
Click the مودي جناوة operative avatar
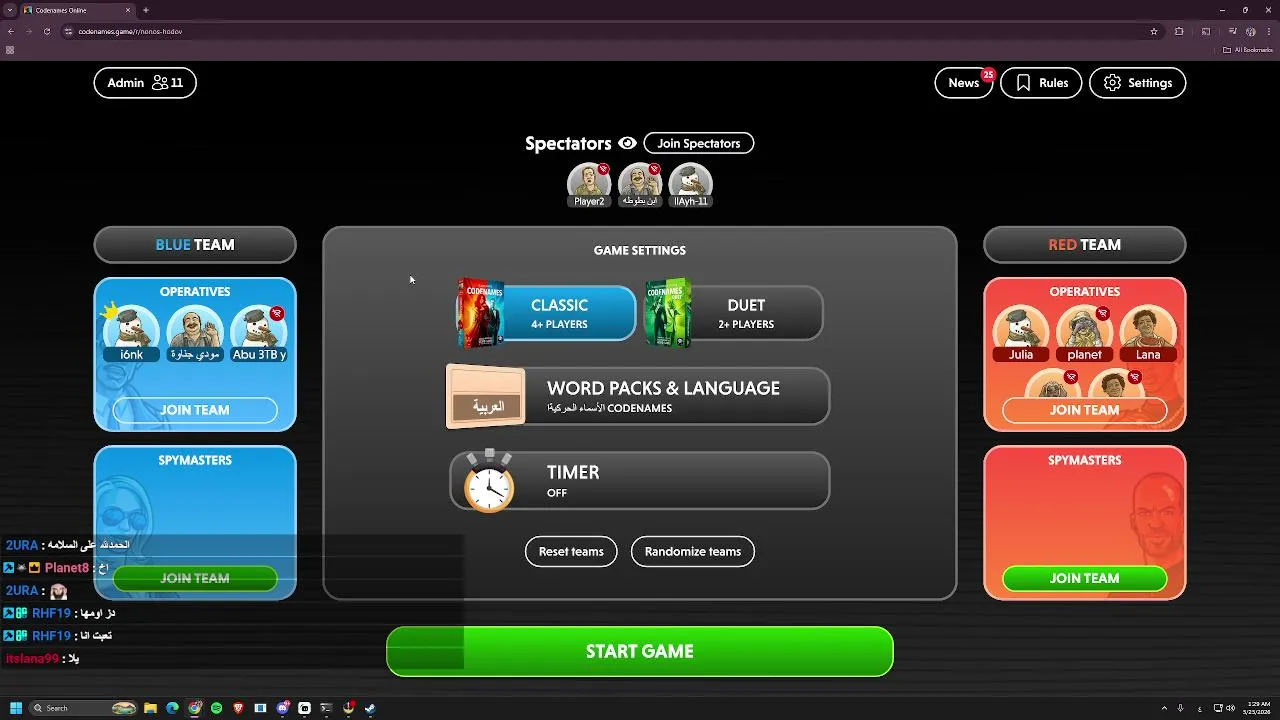tap(195, 332)
